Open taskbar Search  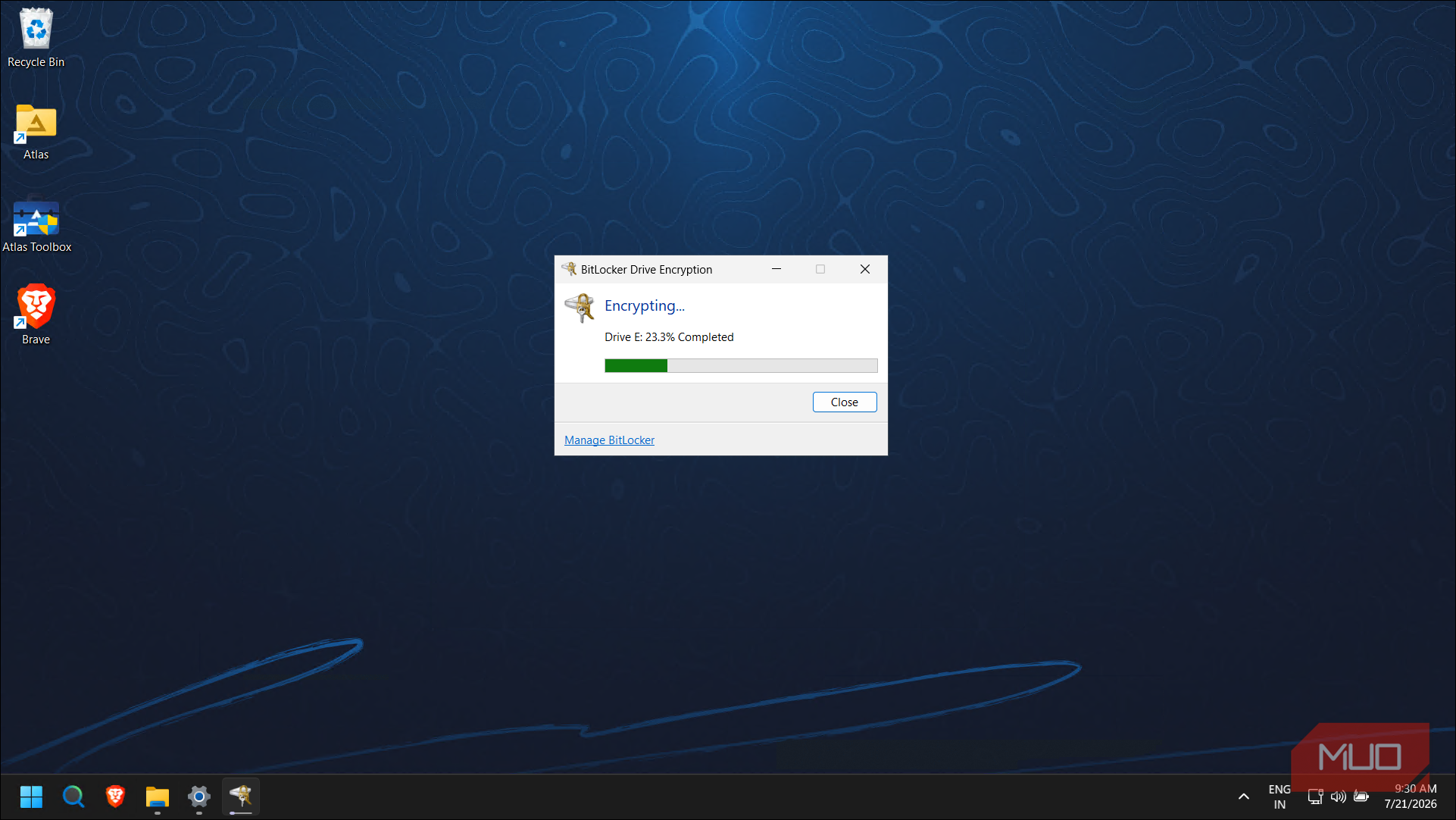(x=73, y=797)
